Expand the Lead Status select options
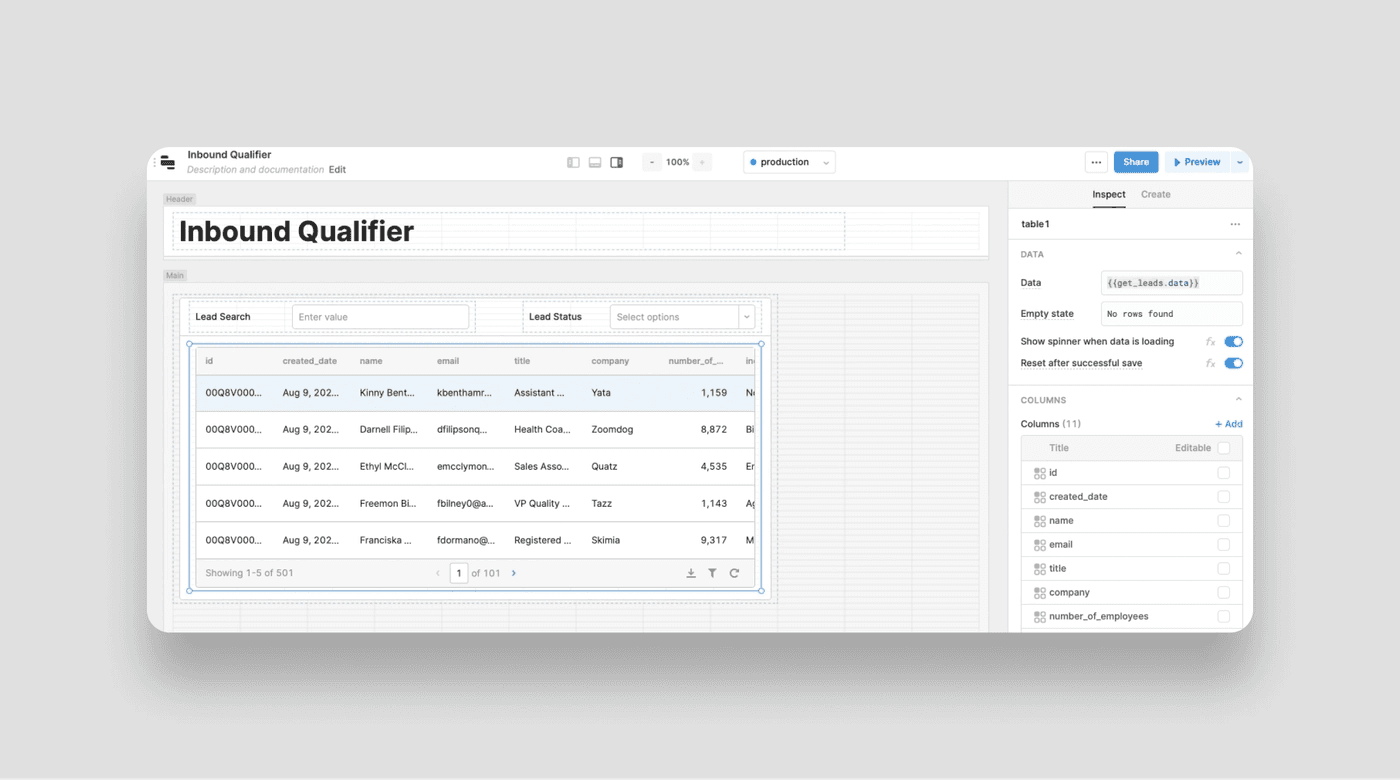This screenshot has height=780, width=1400. tap(746, 317)
